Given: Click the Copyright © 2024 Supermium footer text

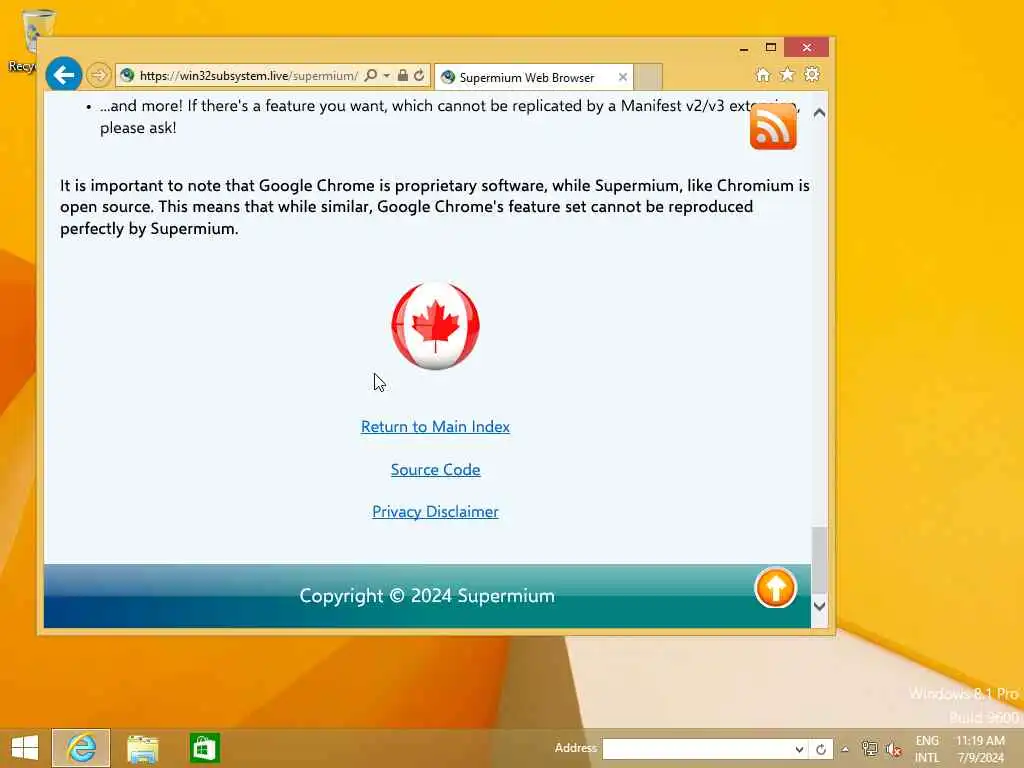Looking at the screenshot, I should coord(427,596).
